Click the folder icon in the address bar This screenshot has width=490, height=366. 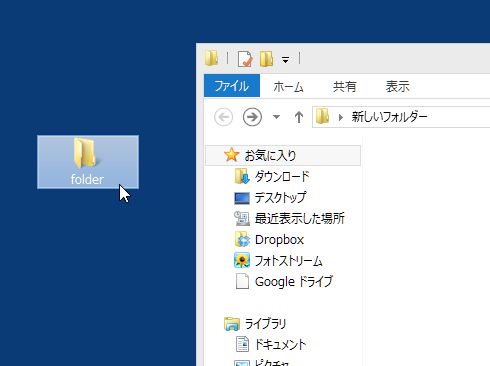(322, 117)
